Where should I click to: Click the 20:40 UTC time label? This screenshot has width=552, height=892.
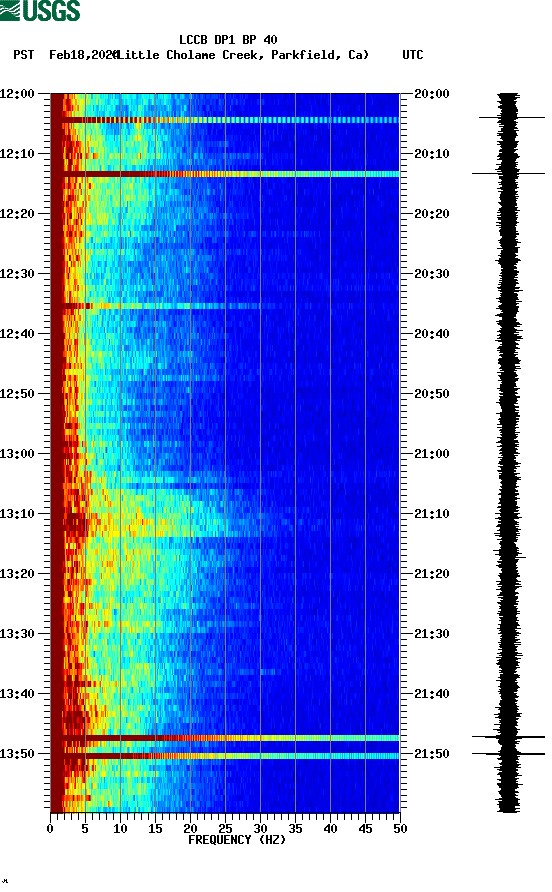[x=431, y=334]
